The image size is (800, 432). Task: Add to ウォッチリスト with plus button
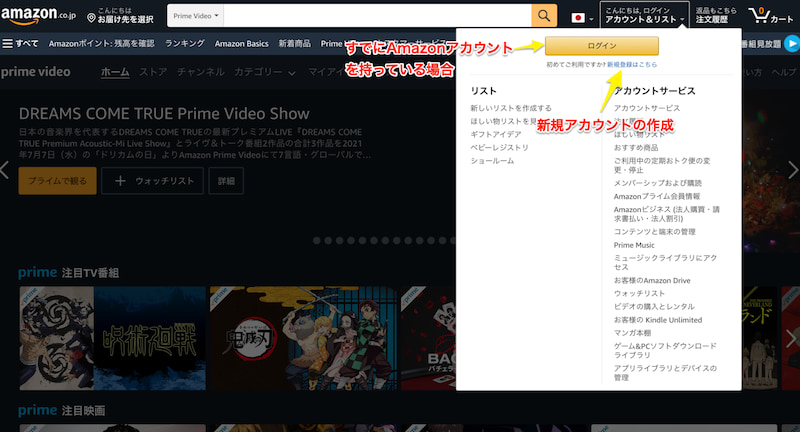pyautogui.click(x=152, y=181)
